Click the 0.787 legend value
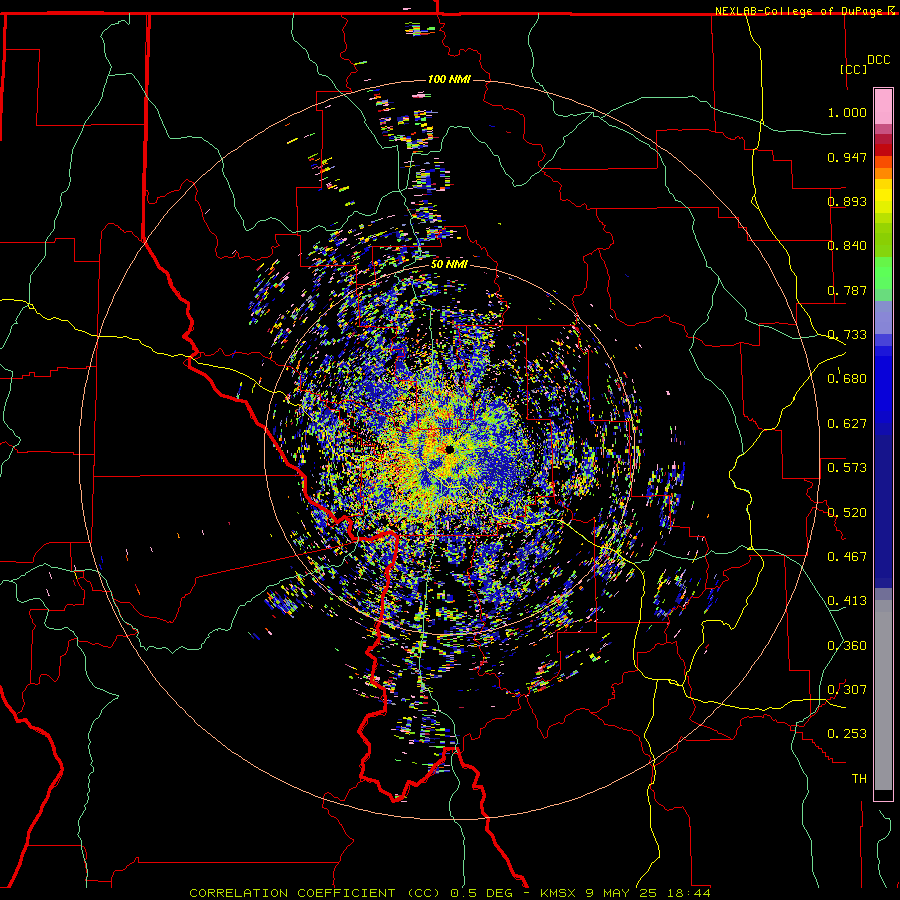This screenshot has width=900, height=900. 847,290
